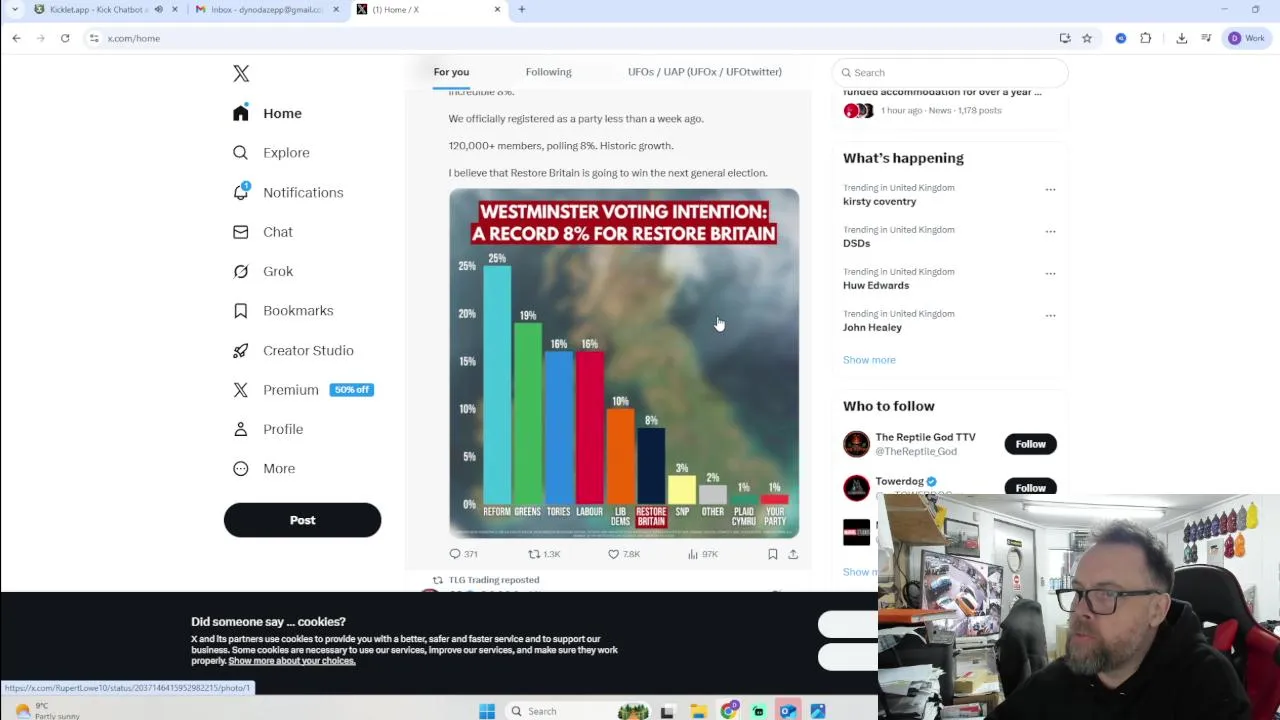Open Profile from the sidebar

(x=268, y=429)
